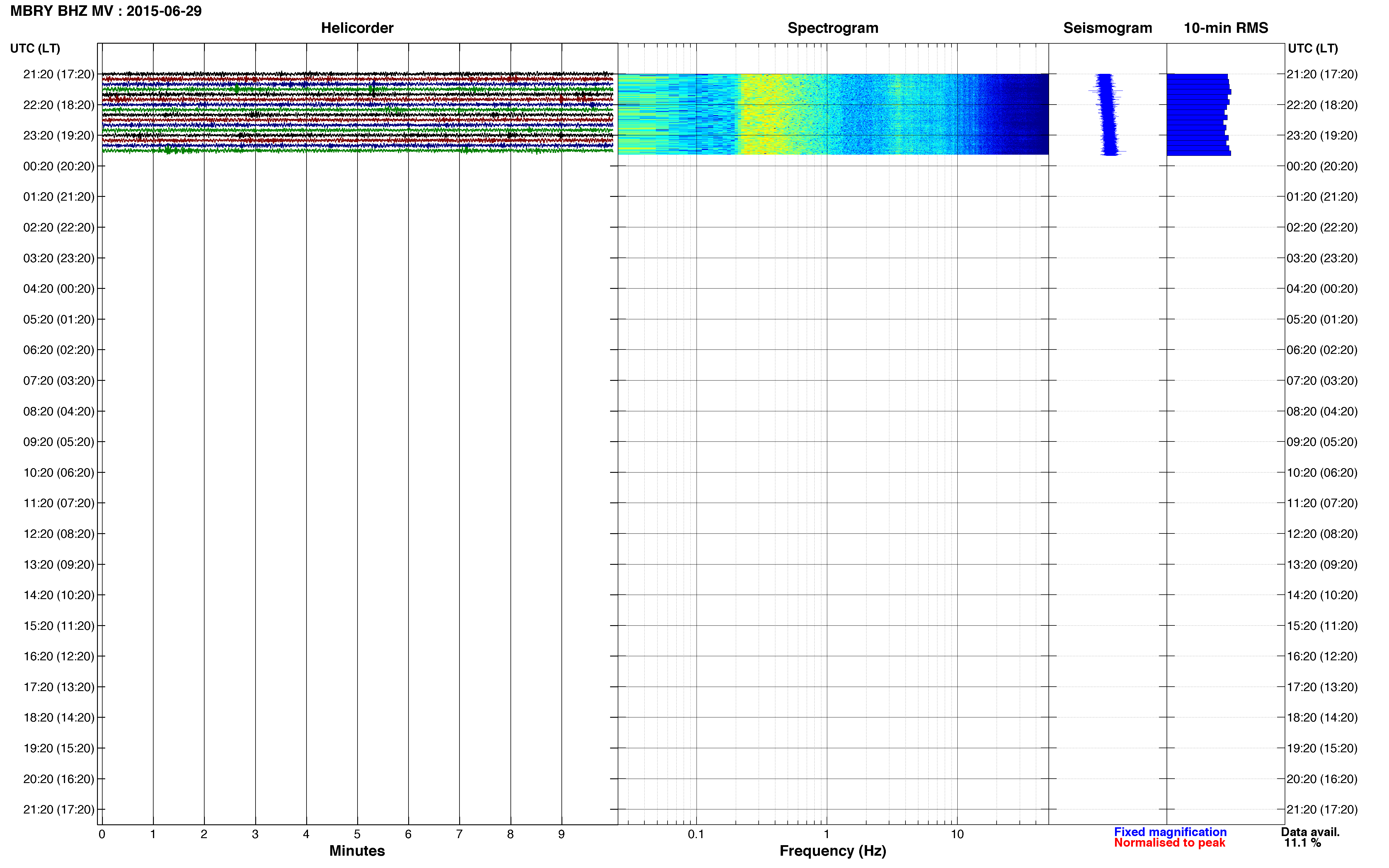
Task: Click the 10 Hz frequency tick label
Action: click(x=957, y=834)
